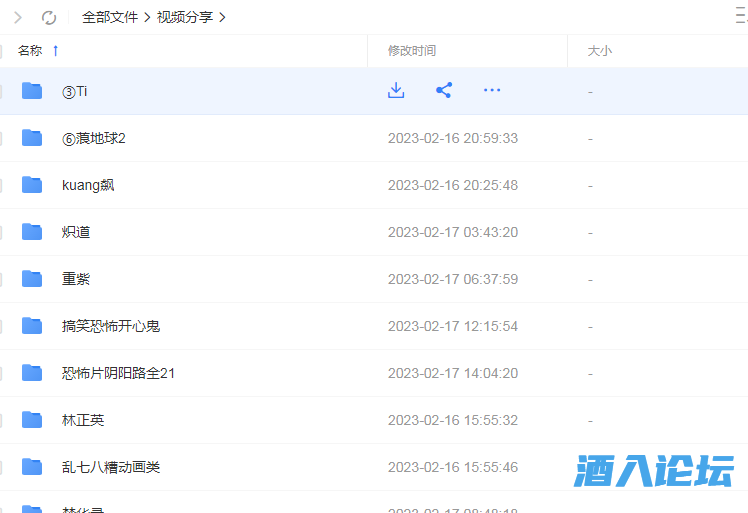
Task: Select the 重紫 folder row
Action: (x=200, y=279)
